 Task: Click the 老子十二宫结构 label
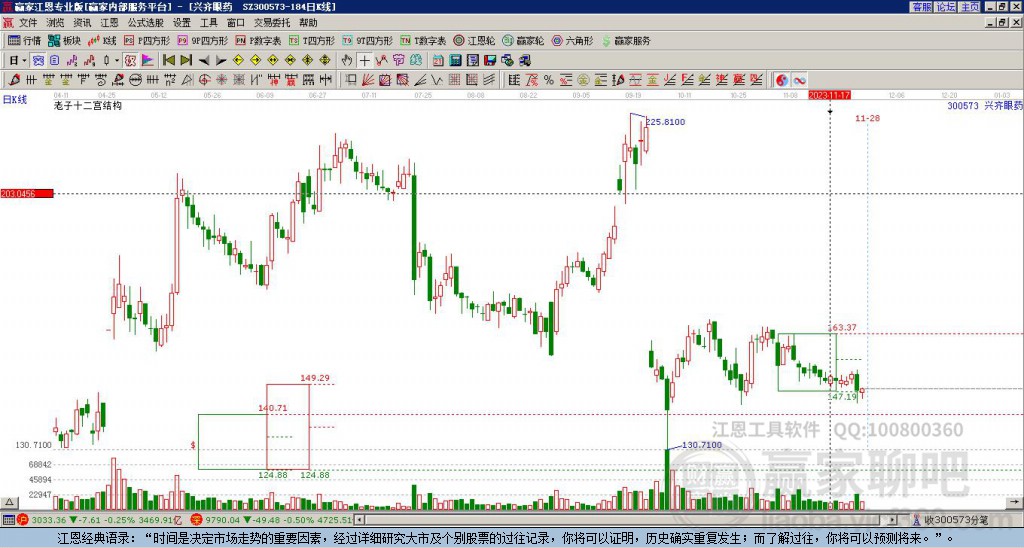[88, 105]
